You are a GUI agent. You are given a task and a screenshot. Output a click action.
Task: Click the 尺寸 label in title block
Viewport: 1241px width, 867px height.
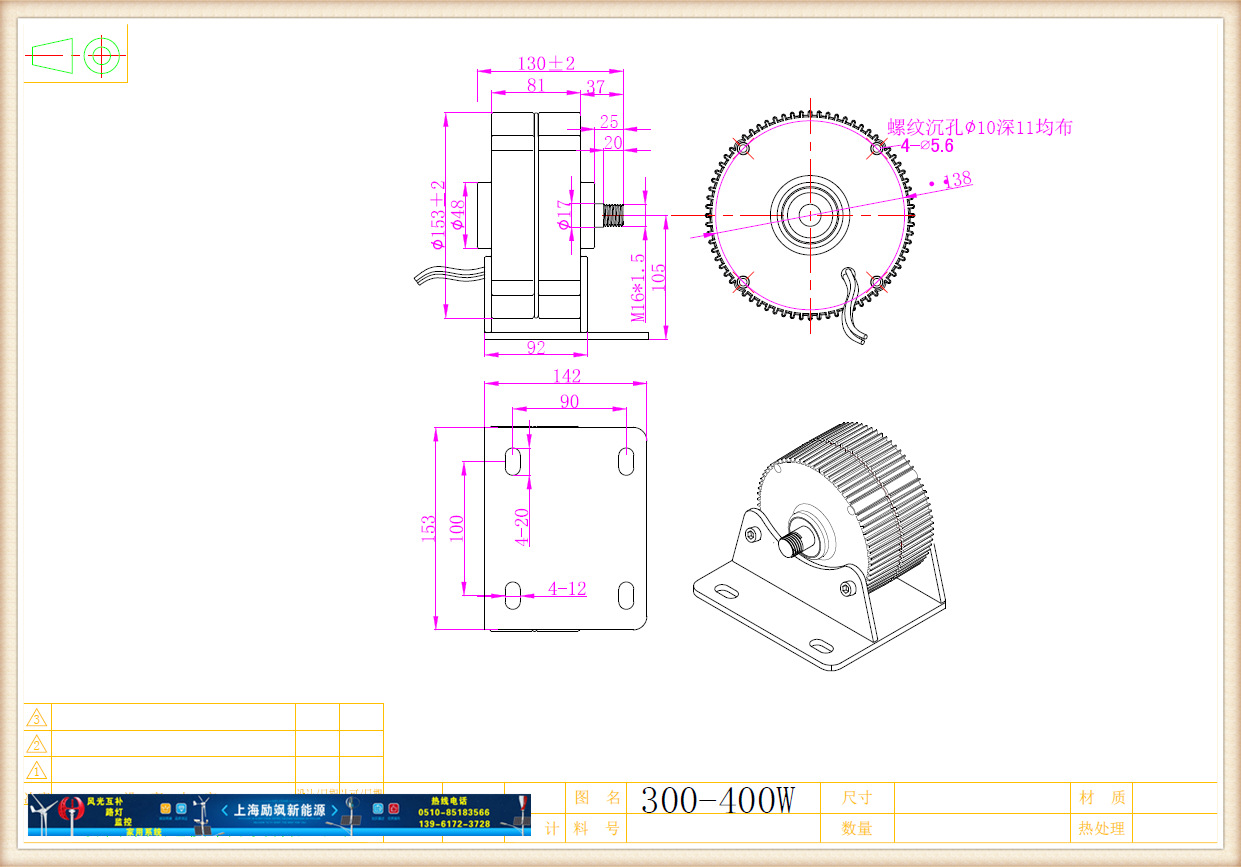pos(857,797)
